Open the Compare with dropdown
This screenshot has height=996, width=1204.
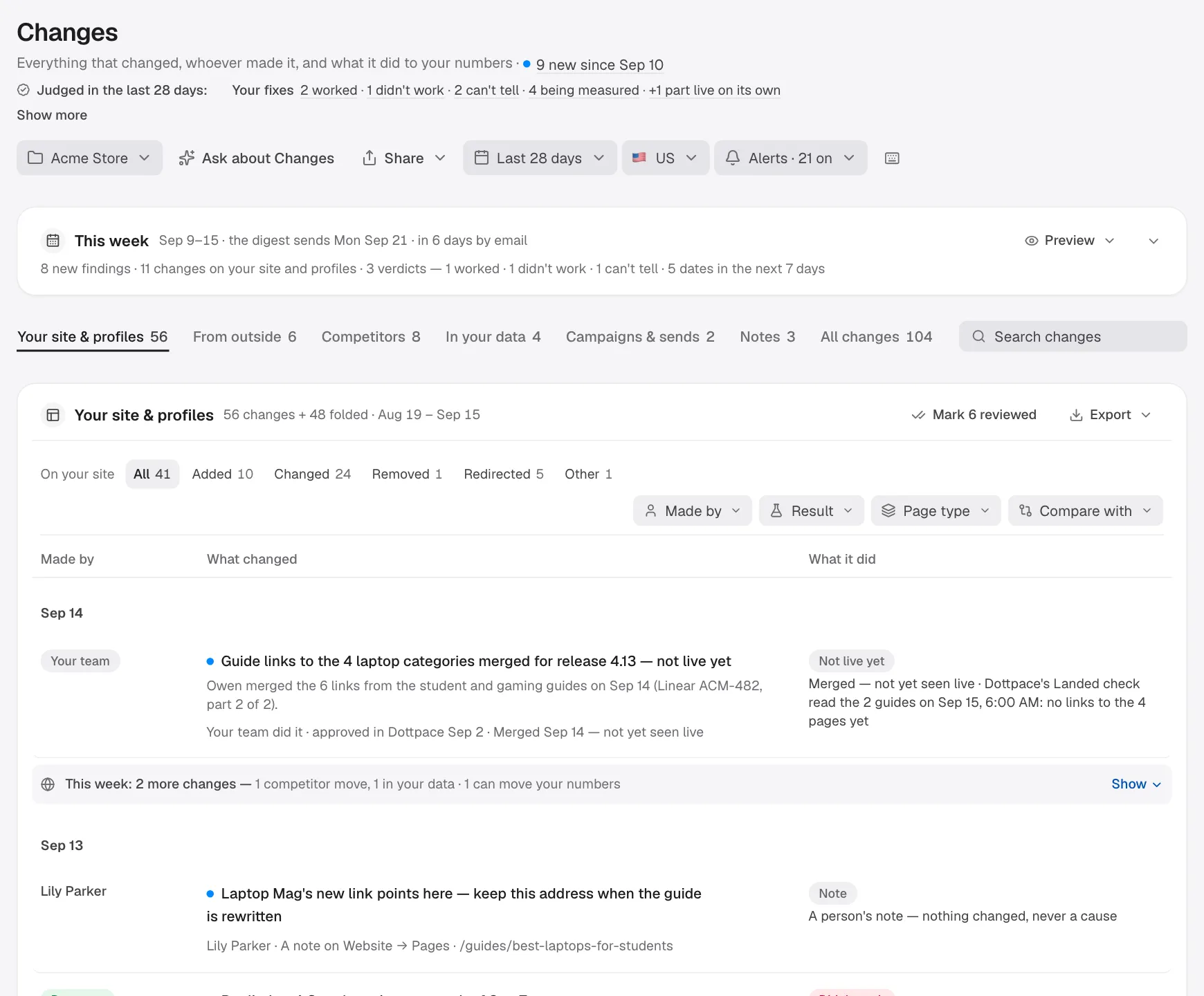tap(1086, 511)
